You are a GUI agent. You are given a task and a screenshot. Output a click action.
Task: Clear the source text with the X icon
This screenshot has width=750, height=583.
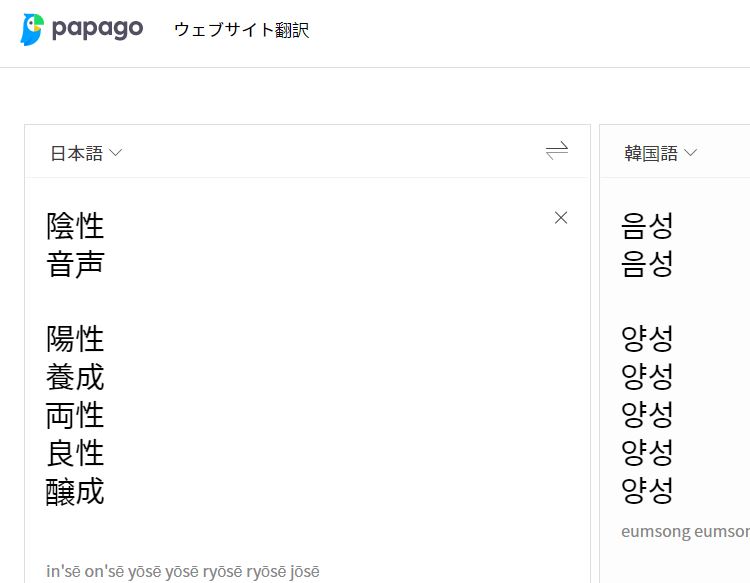pos(561,218)
